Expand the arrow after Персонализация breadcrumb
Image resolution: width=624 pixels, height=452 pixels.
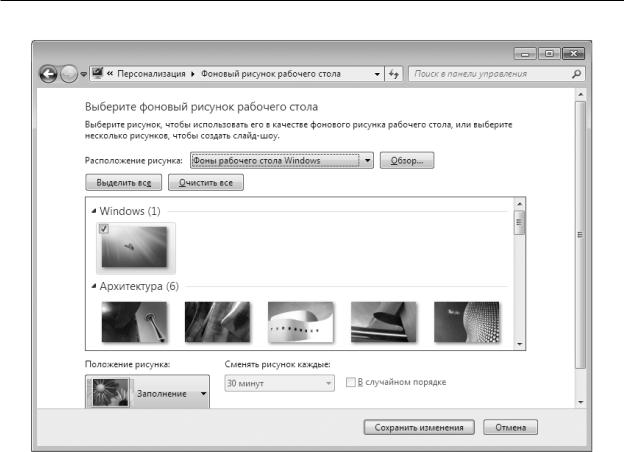pos(193,74)
